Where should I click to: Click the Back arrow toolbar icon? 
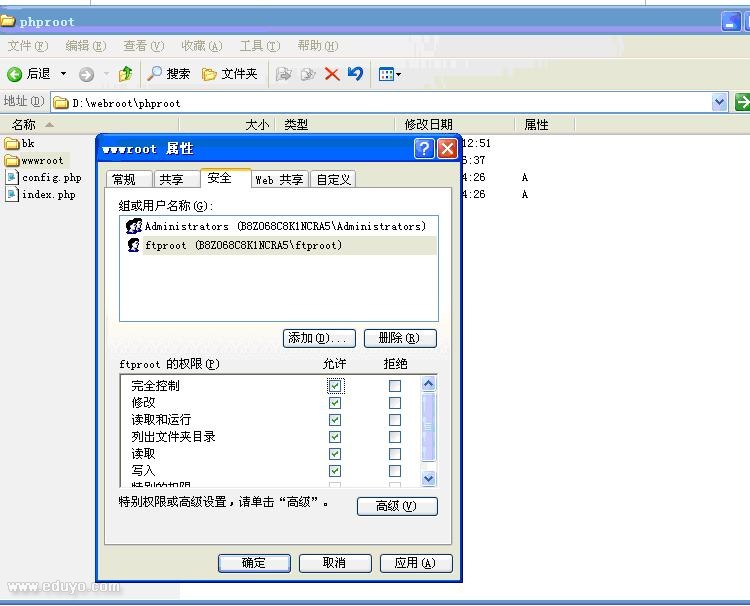click(15, 74)
